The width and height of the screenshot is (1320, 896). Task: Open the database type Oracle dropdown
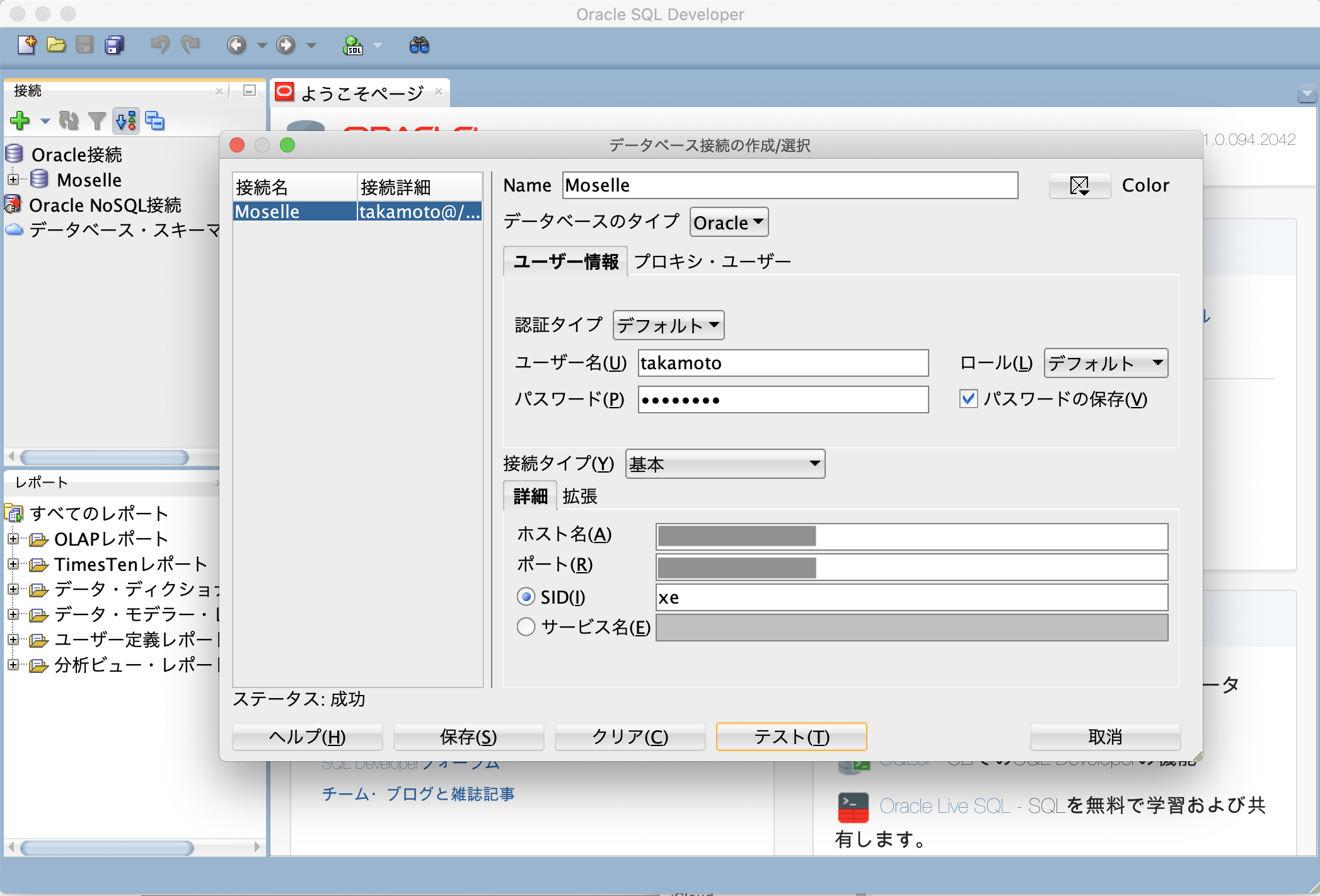tap(729, 222)
